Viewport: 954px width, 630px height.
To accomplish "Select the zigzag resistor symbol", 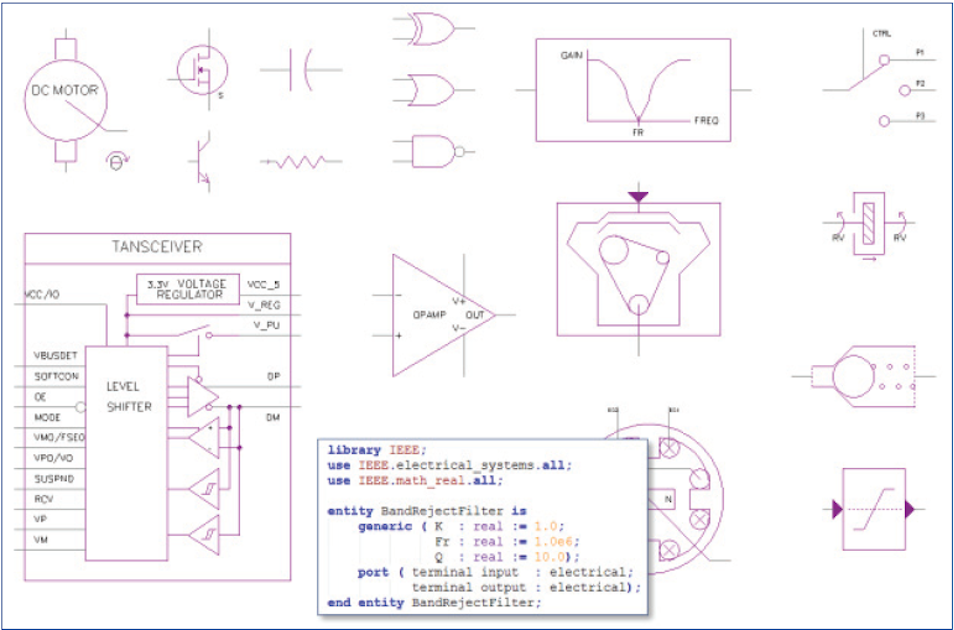I will 300,160.
